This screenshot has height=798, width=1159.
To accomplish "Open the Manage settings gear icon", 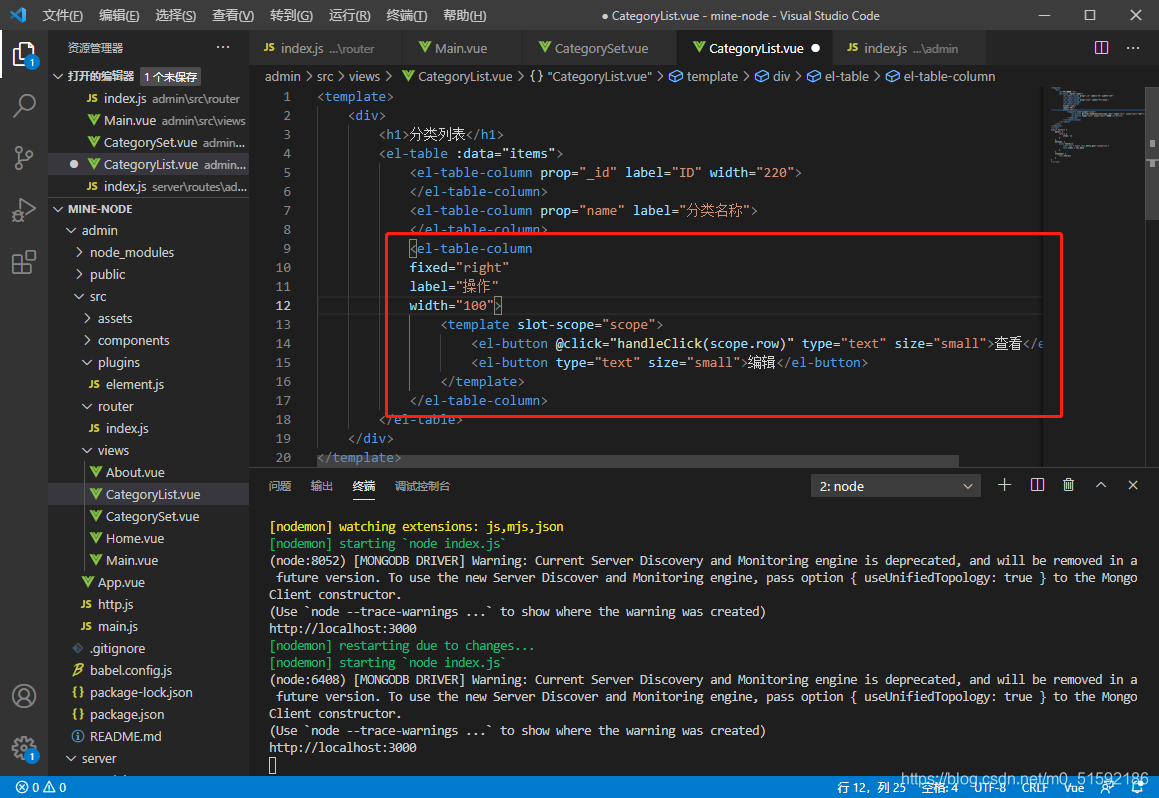I will tap(24, 747).
